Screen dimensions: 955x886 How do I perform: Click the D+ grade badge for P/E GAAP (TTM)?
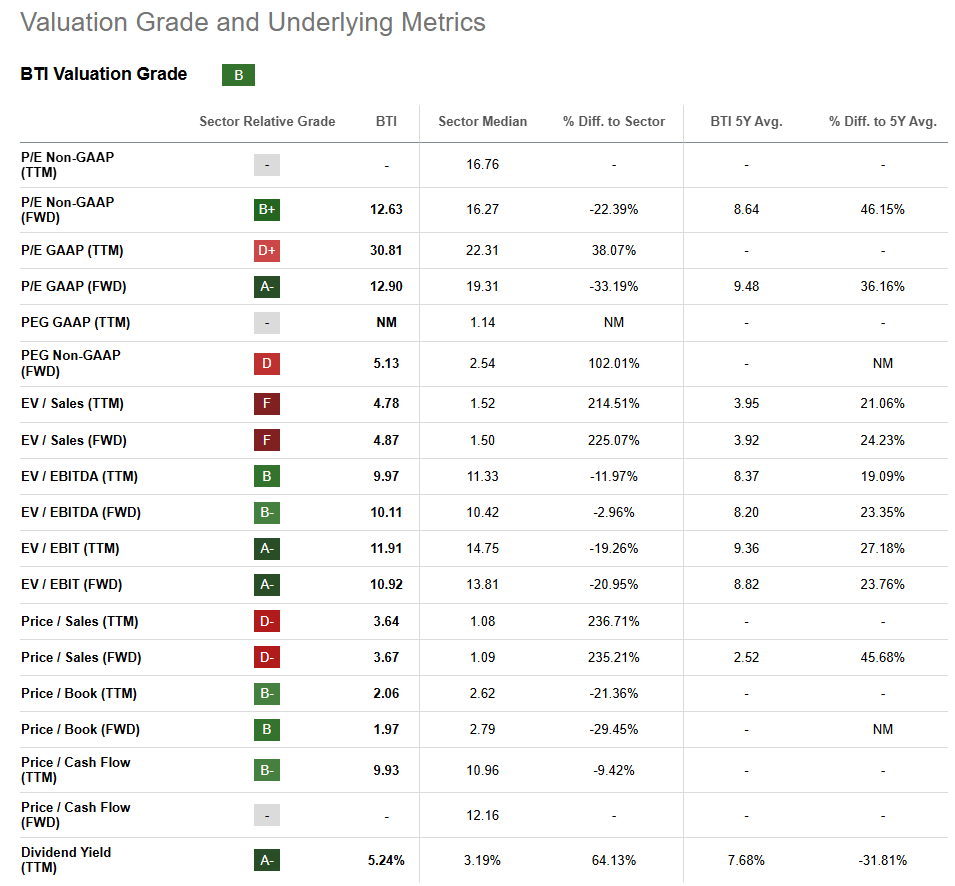pyautogui.click(x=267, y=250)
